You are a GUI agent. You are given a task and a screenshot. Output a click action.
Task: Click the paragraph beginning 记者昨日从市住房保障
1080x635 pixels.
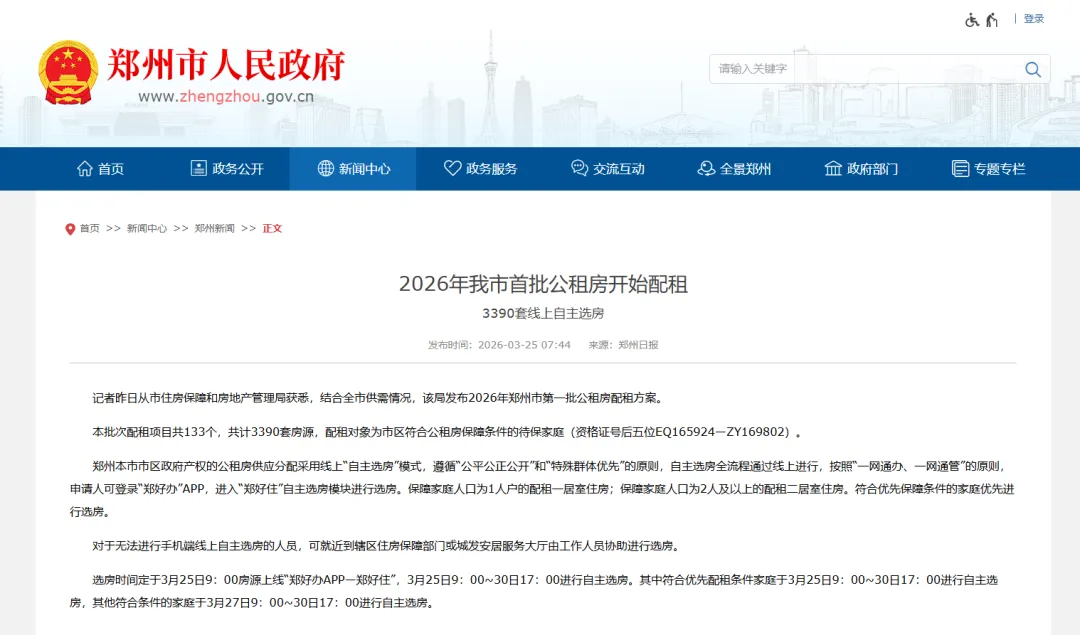(379, 398)
